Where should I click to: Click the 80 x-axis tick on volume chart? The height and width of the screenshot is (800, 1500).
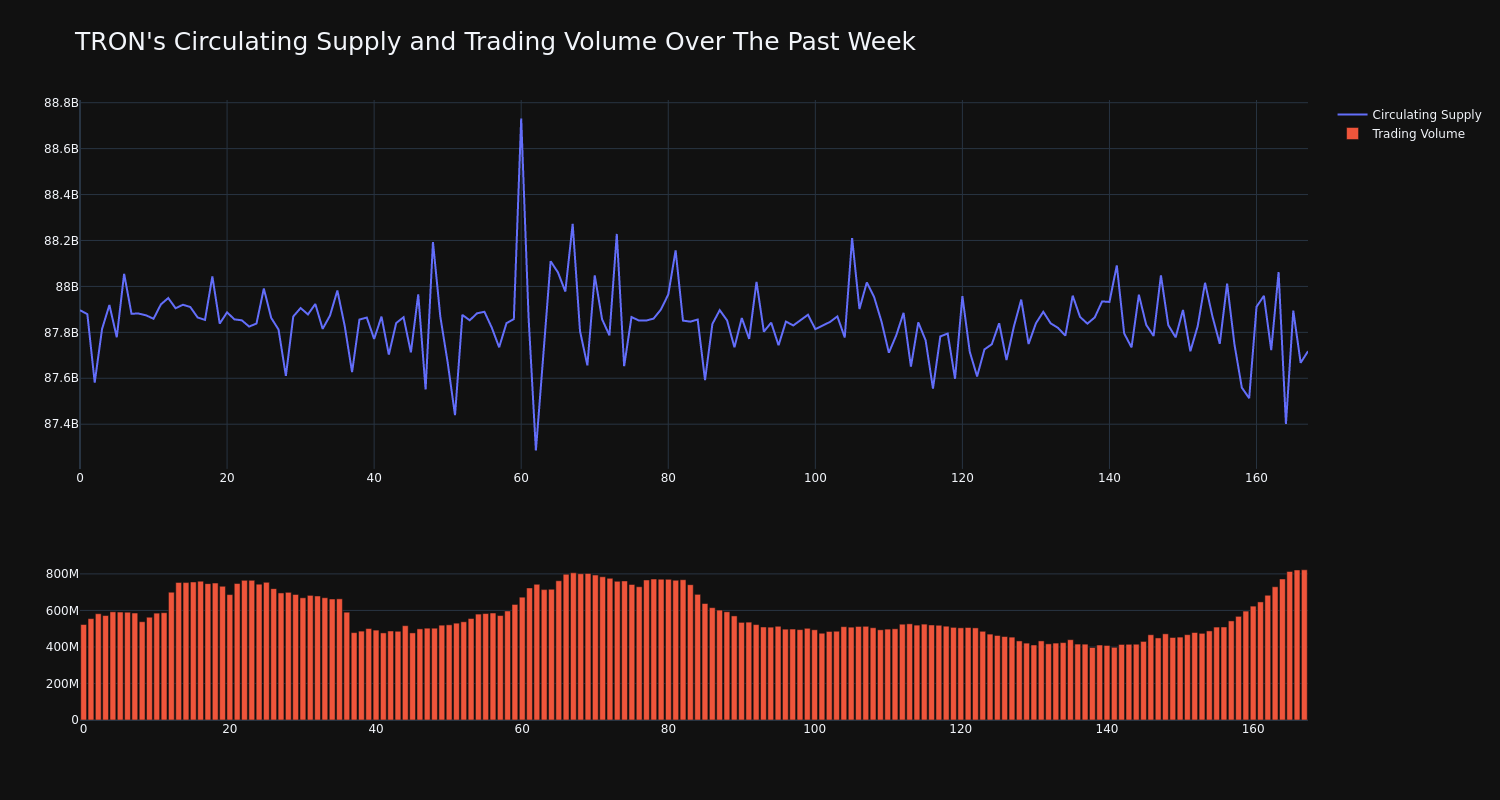[x=668, y=729]
